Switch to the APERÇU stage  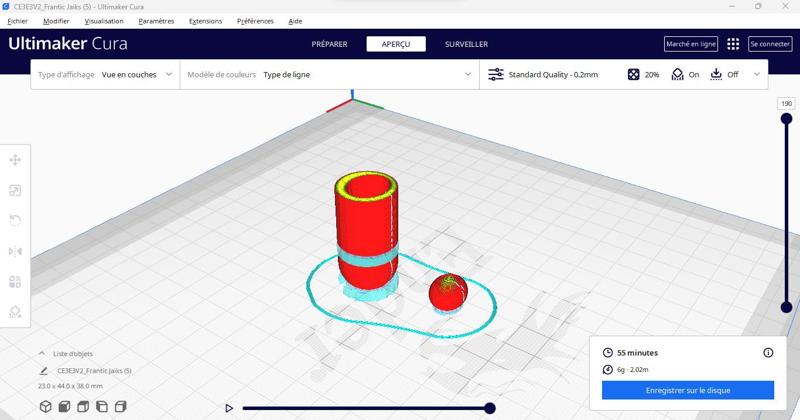(396, 44)
